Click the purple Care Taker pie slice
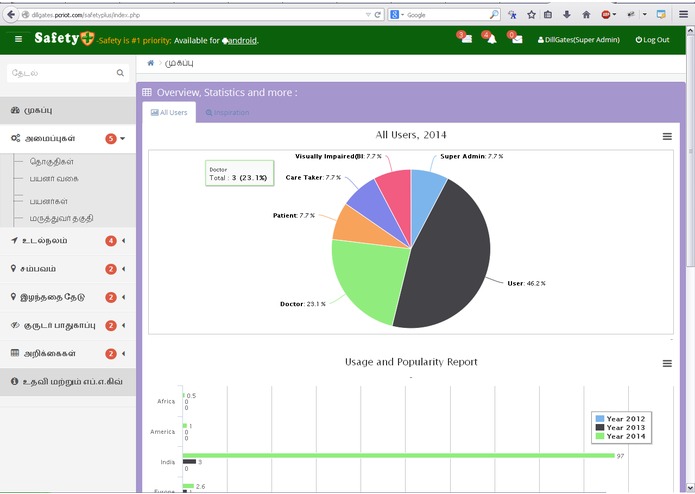Screen dimensions: 695x494 (x=372, y=206)
